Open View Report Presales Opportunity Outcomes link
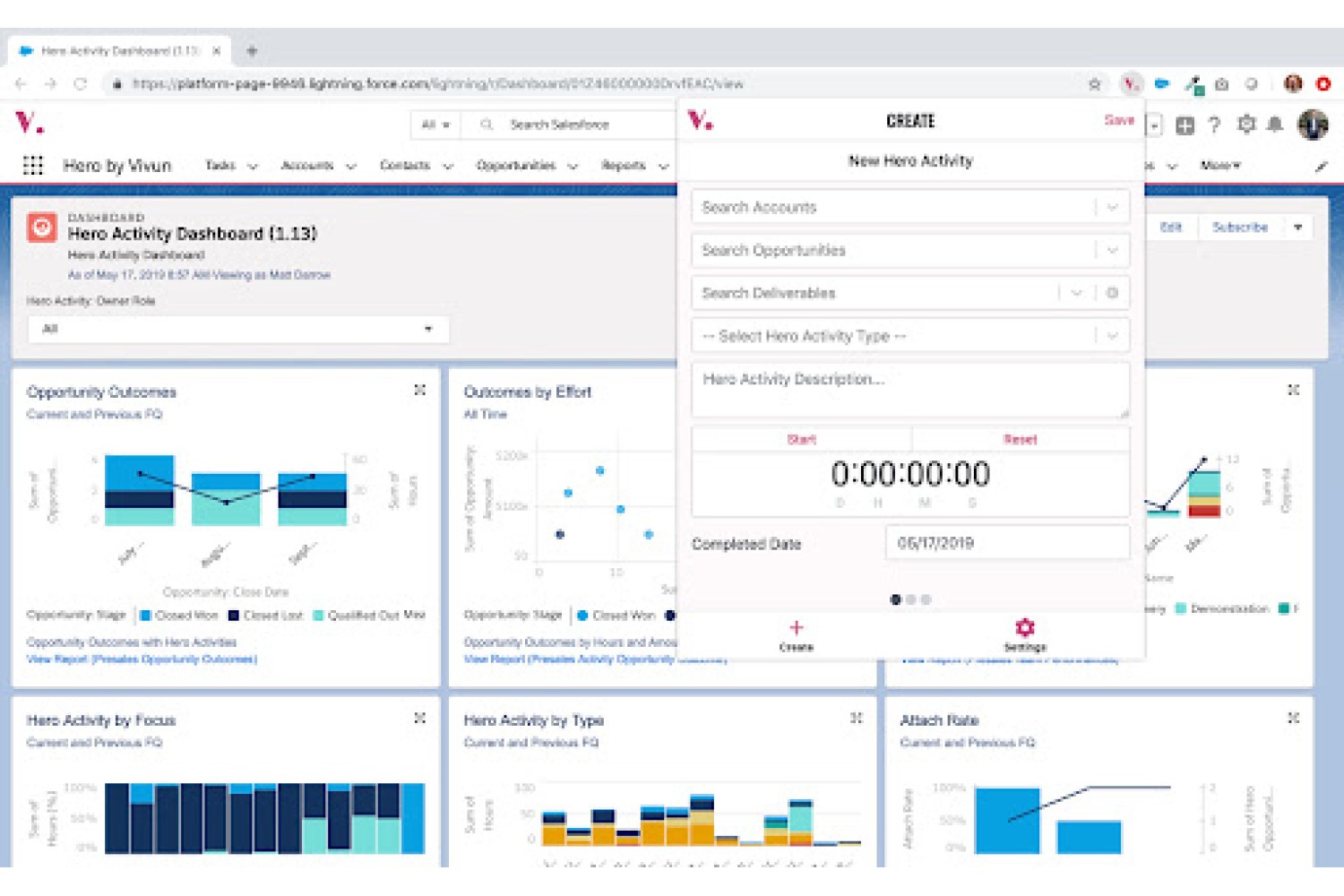The width and height of the screenshot is (1344, 896). 142,659
